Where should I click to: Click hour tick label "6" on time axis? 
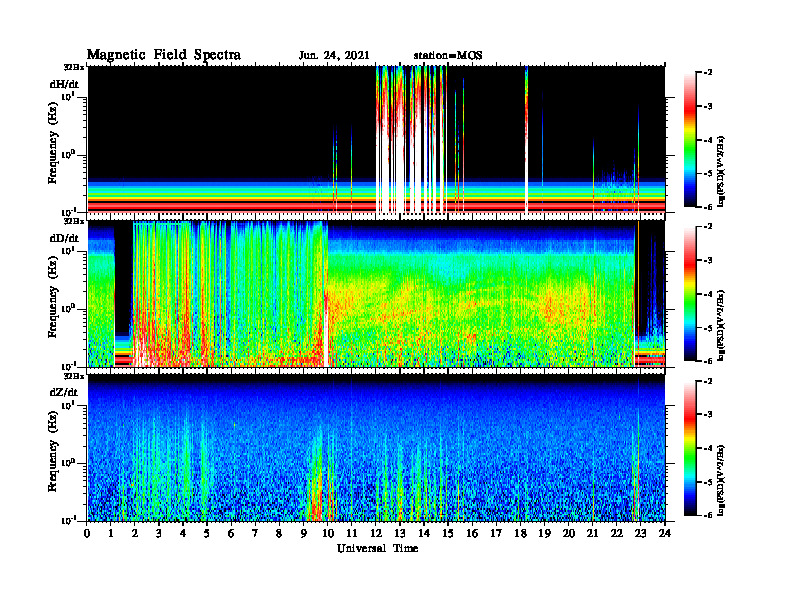[x=231, y=533]
